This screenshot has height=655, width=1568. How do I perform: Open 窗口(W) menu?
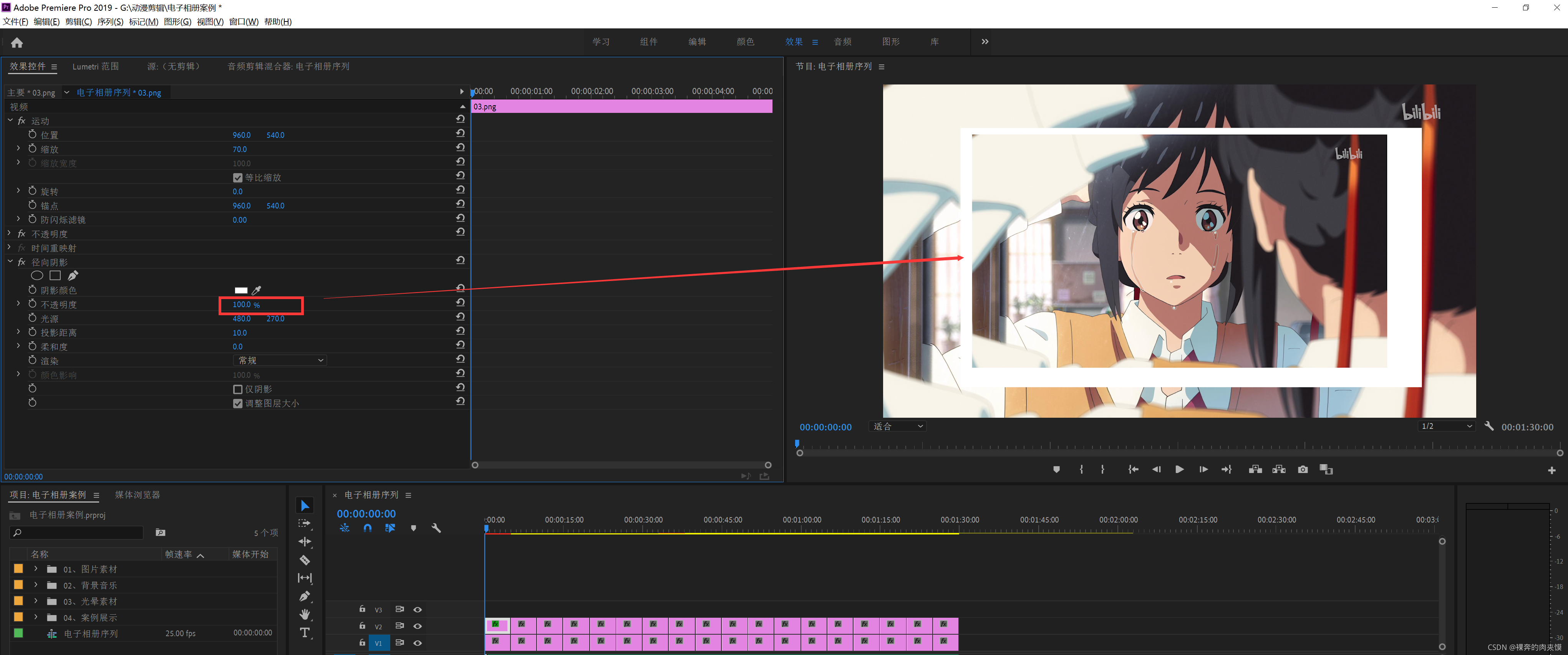pos(244,22)
